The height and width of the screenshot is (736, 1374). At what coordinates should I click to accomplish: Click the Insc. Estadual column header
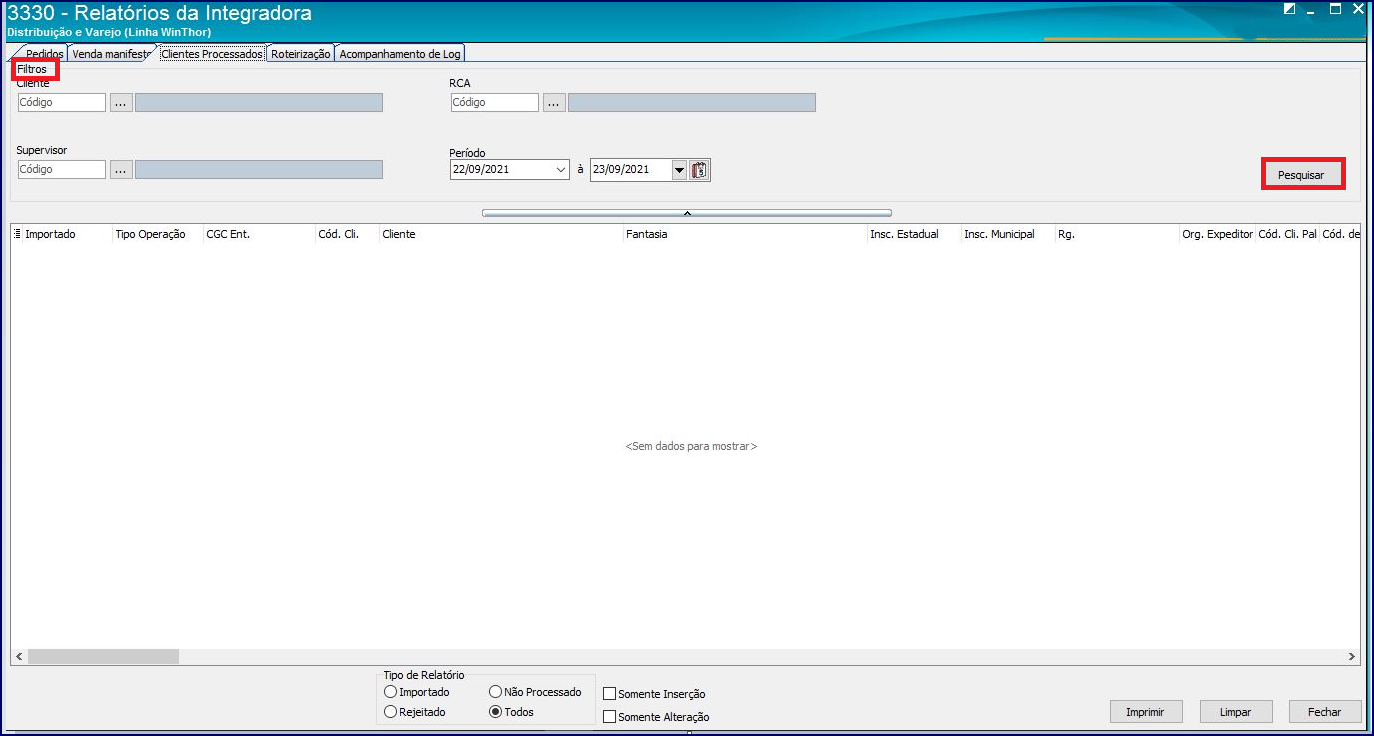click(914, 234)
